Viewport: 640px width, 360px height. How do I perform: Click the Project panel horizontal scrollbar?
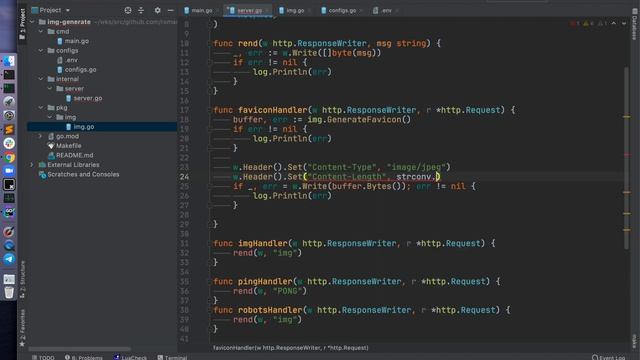click(80, 349)
